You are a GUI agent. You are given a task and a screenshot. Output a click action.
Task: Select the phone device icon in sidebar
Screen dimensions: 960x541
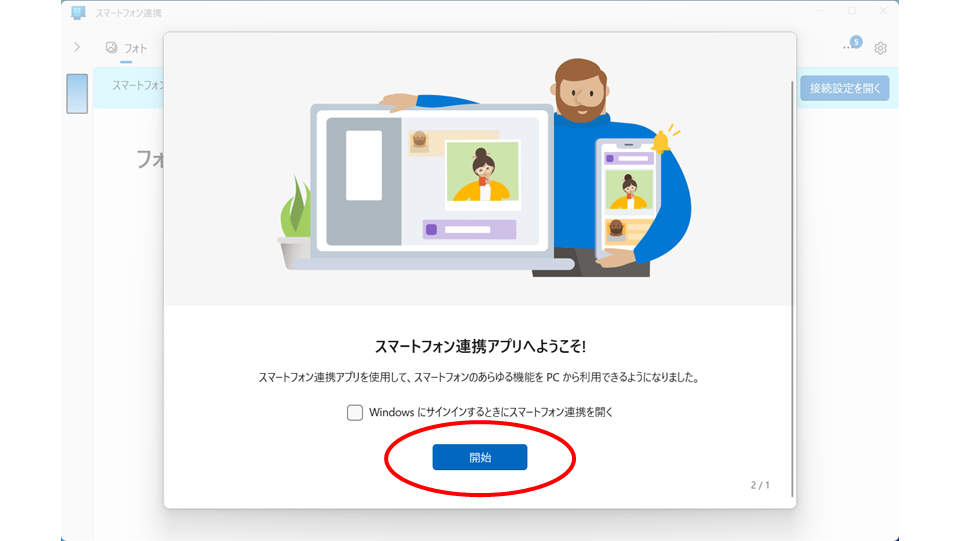click(x=77, y=94)
